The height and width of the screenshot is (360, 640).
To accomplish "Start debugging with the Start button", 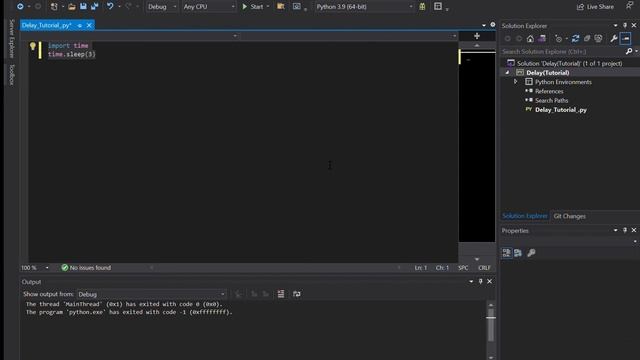I will [253, 7].
